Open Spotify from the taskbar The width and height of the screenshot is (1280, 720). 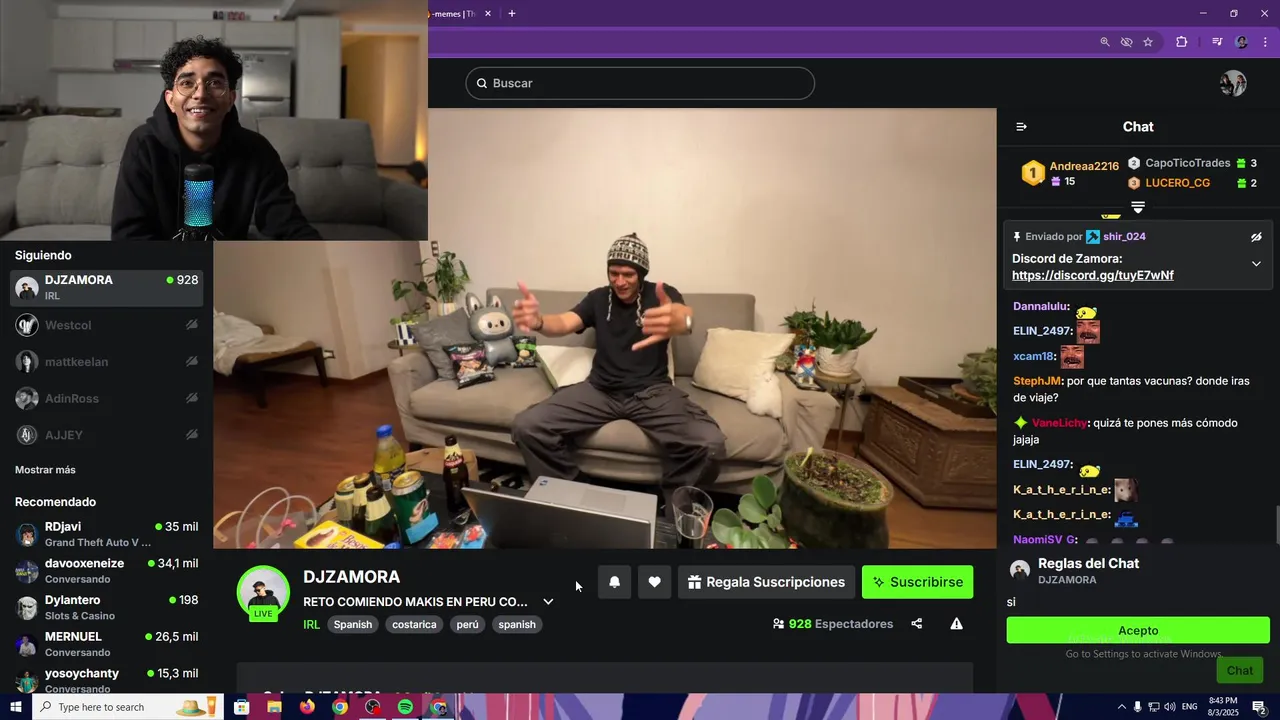click(405, 707)
